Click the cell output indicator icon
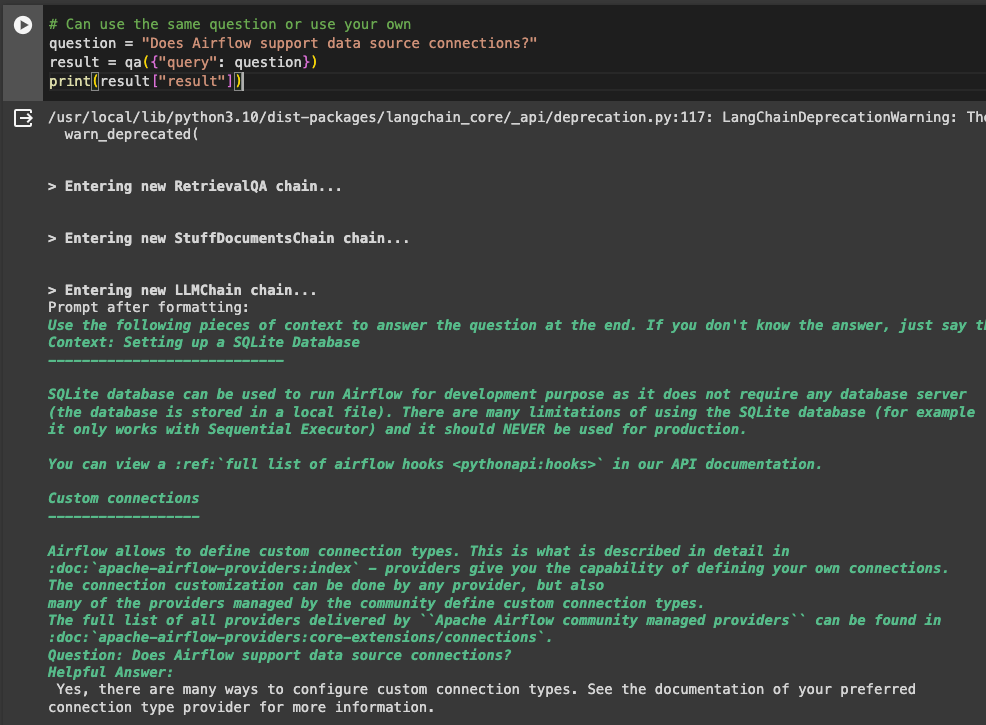The image size is (986, 725). tap(22, 117)
